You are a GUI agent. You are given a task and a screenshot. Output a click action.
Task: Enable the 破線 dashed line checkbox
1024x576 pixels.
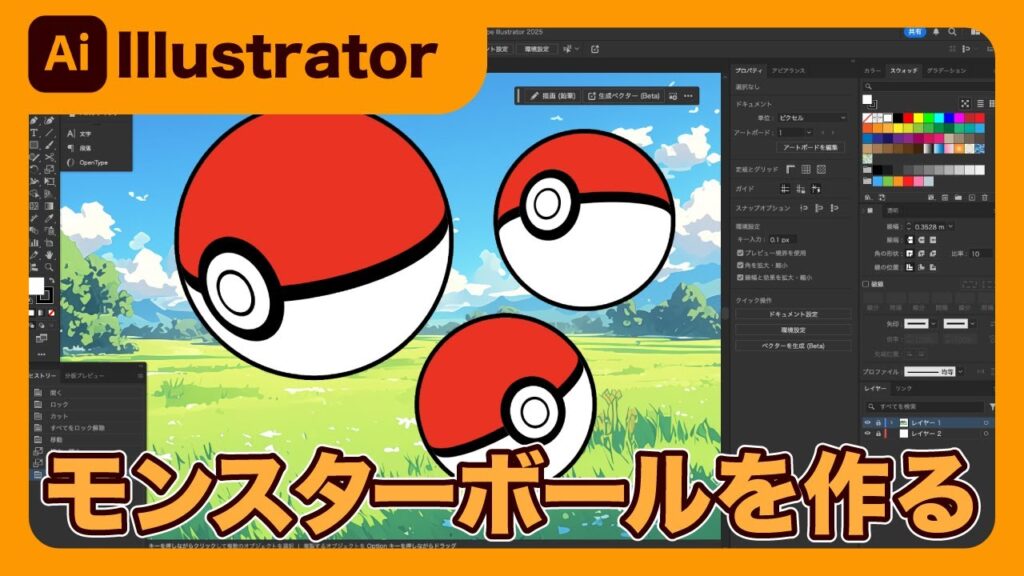(866, 284)
